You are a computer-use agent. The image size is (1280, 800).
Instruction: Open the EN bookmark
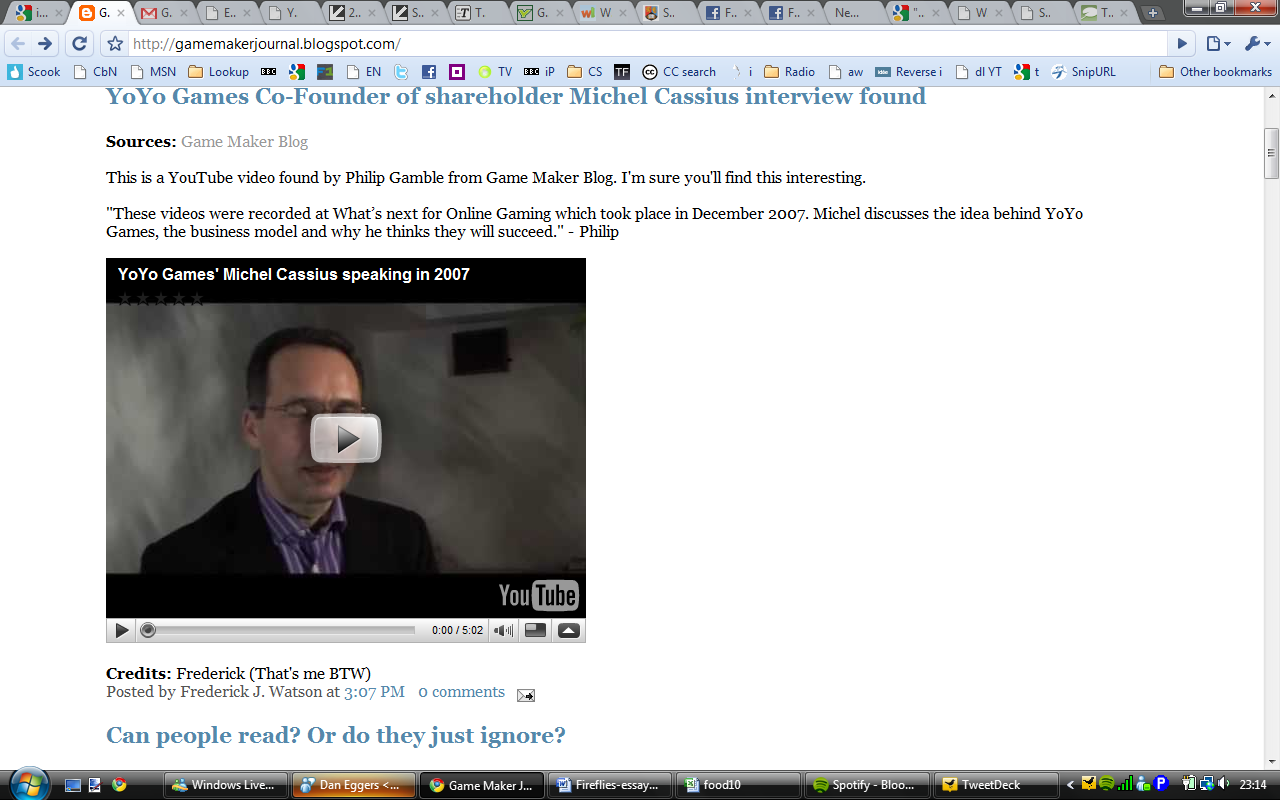pyautogui.click(x=364, y=72)
